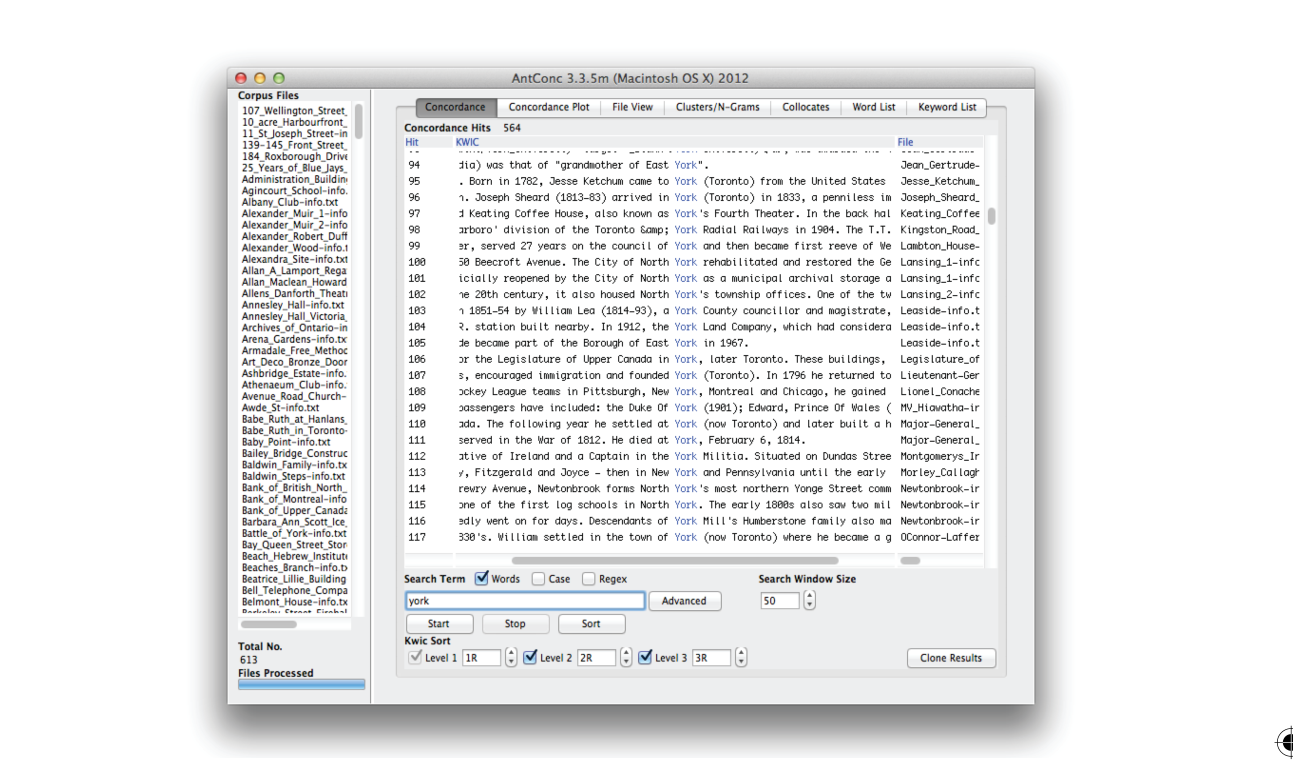
Task: Open the Concordance Plot tab
Action: (549, 107)
